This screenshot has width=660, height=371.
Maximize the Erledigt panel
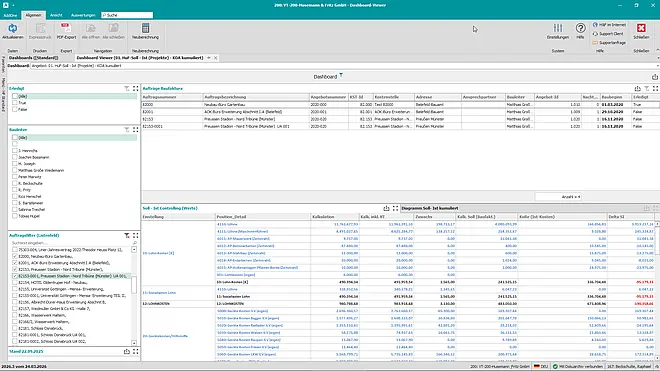[136, 88]
